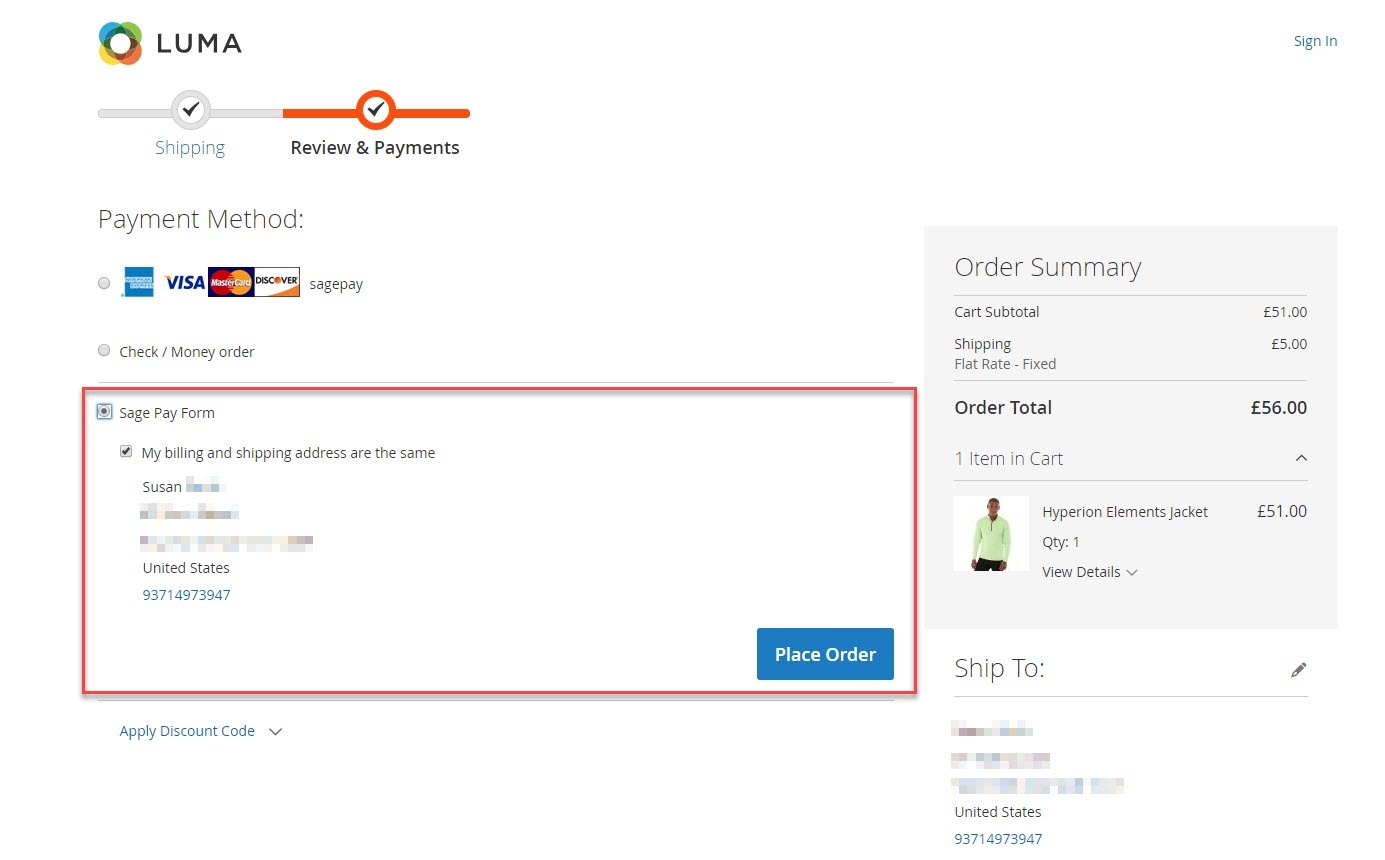Go back to the Shipping step
The height and width of the screenshot is (860, 1385).
point(190,148)
